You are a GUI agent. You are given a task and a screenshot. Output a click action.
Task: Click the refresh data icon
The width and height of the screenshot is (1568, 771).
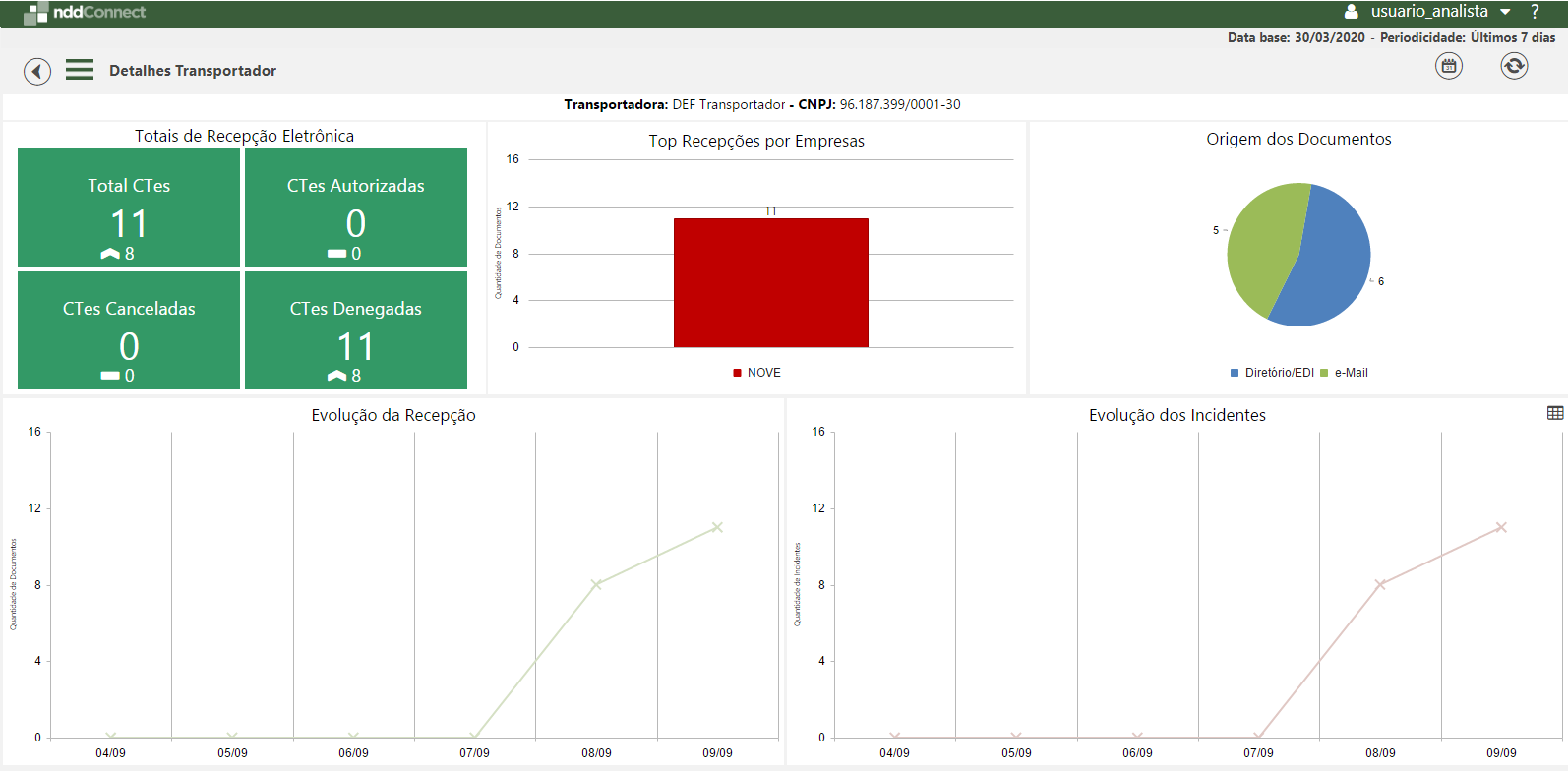coord(1514,66)
